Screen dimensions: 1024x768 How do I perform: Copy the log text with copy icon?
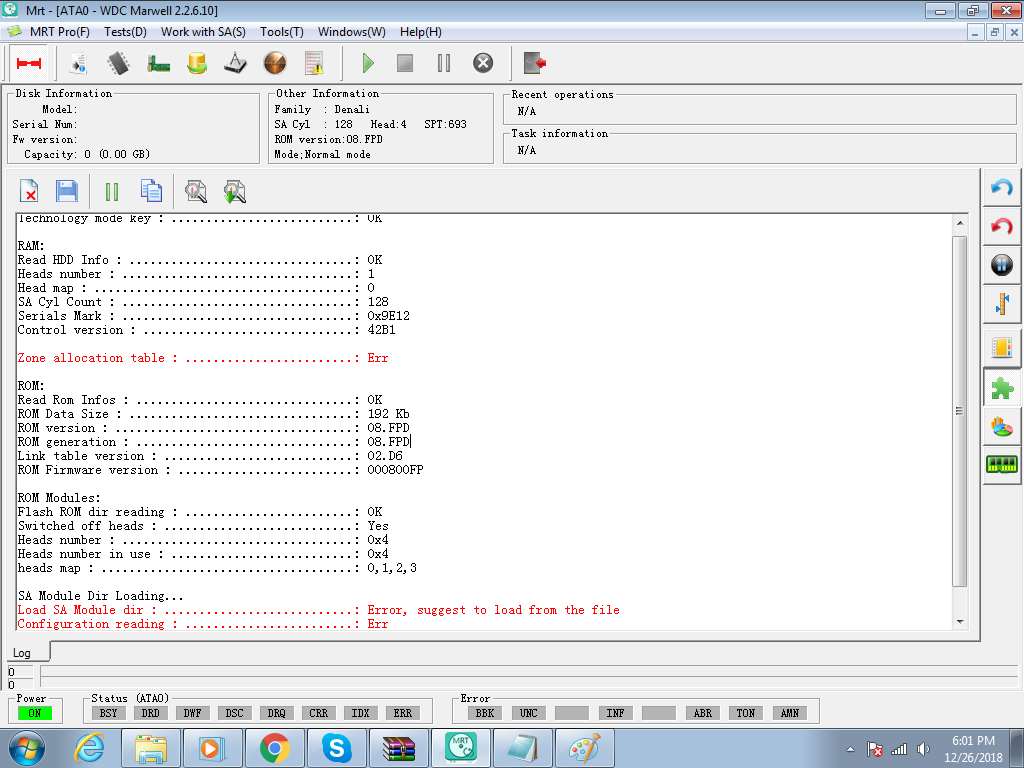151,191
